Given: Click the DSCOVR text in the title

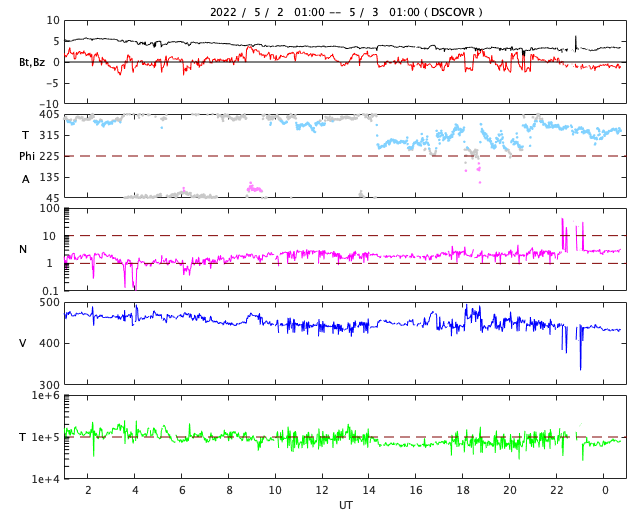Looking at the screenshot, I should [x=453, y=12].
